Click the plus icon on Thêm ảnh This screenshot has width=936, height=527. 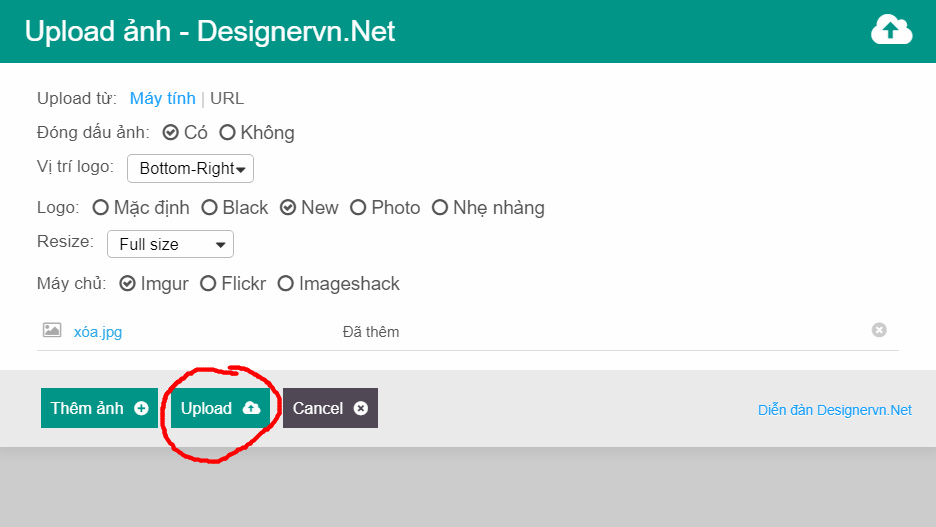pos(141,408)
